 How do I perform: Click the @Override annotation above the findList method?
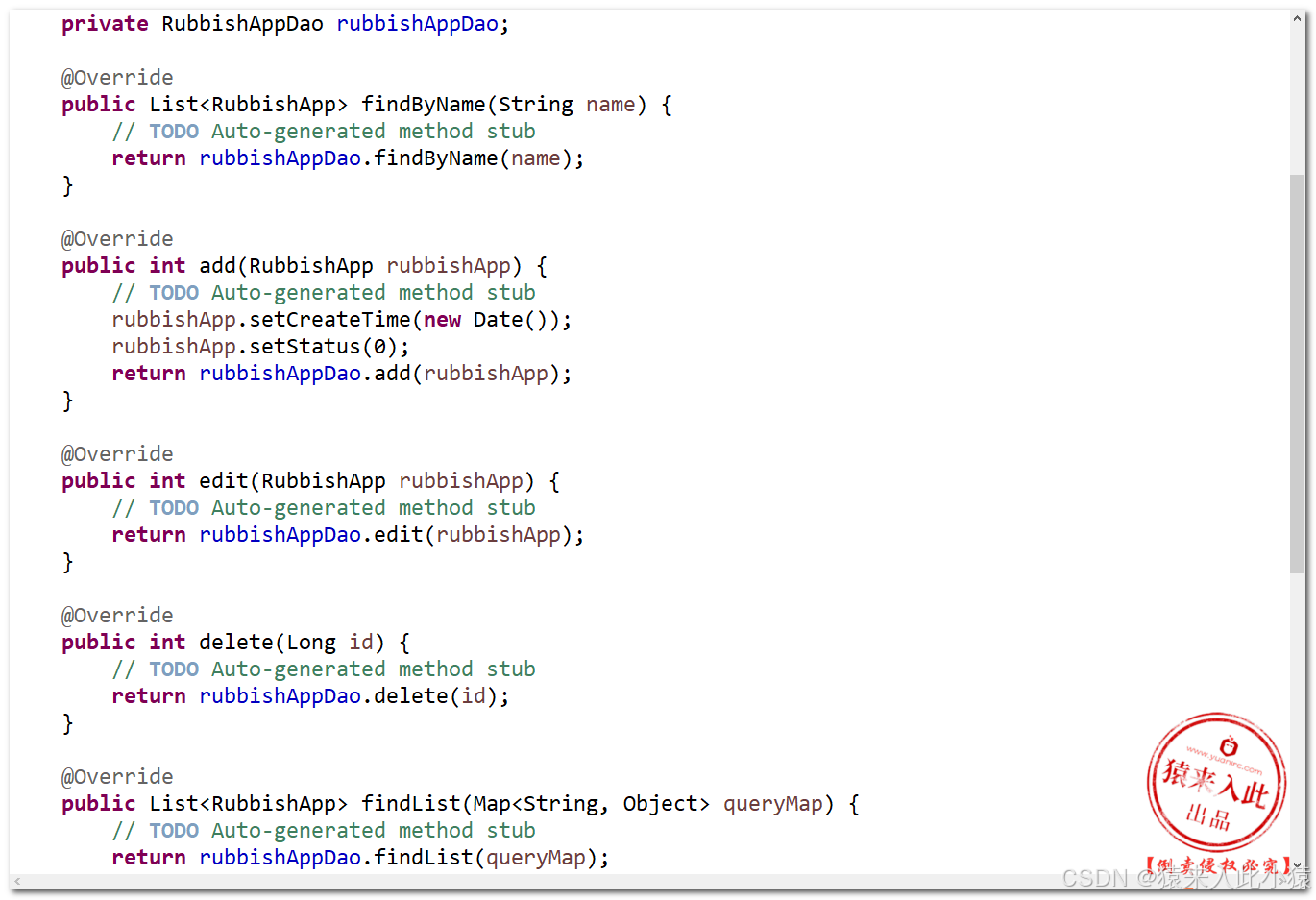pyautogui.click(x=117, y=777)
